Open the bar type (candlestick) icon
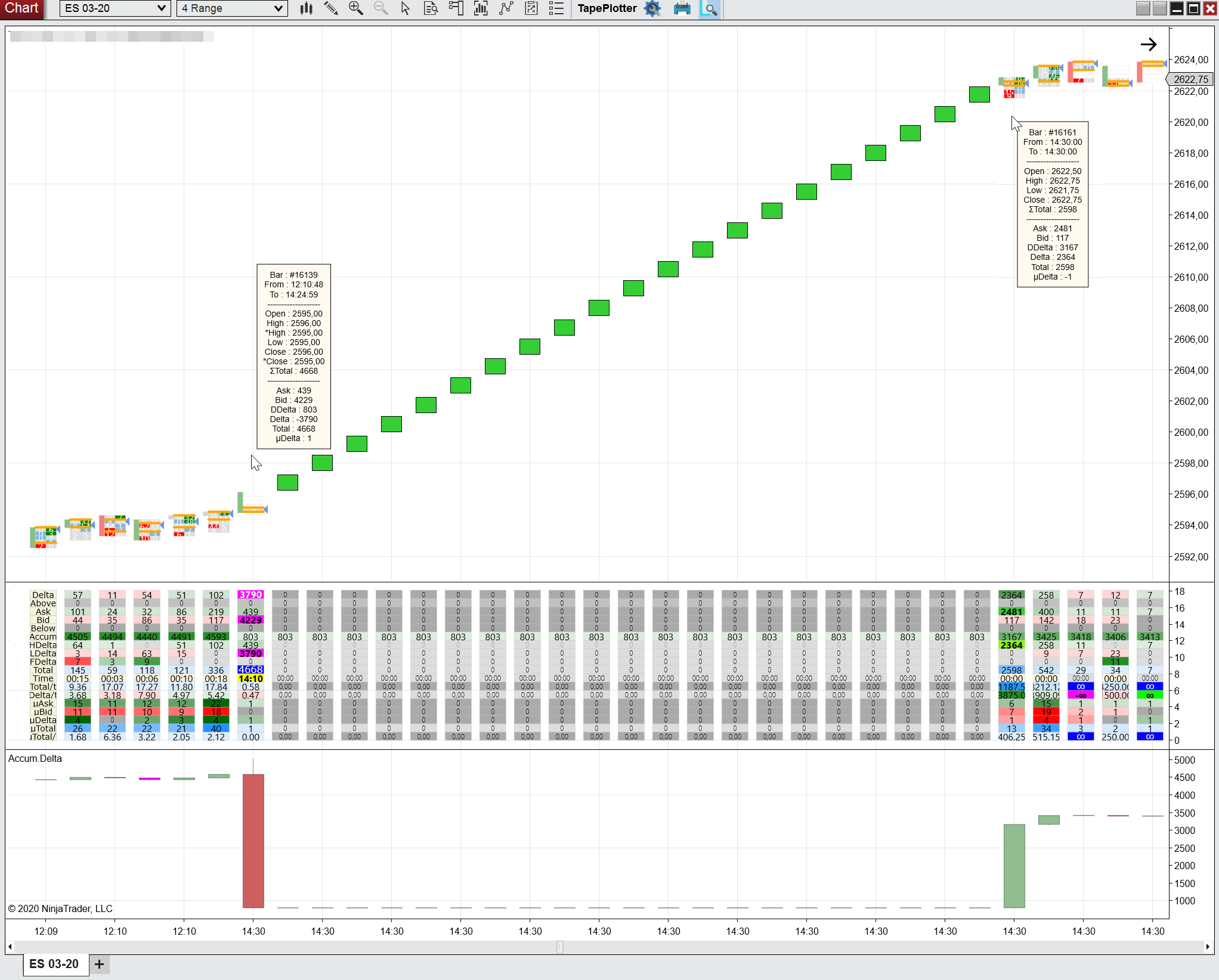The width and height of the screenshot is (1219, 980). point(306,8)
